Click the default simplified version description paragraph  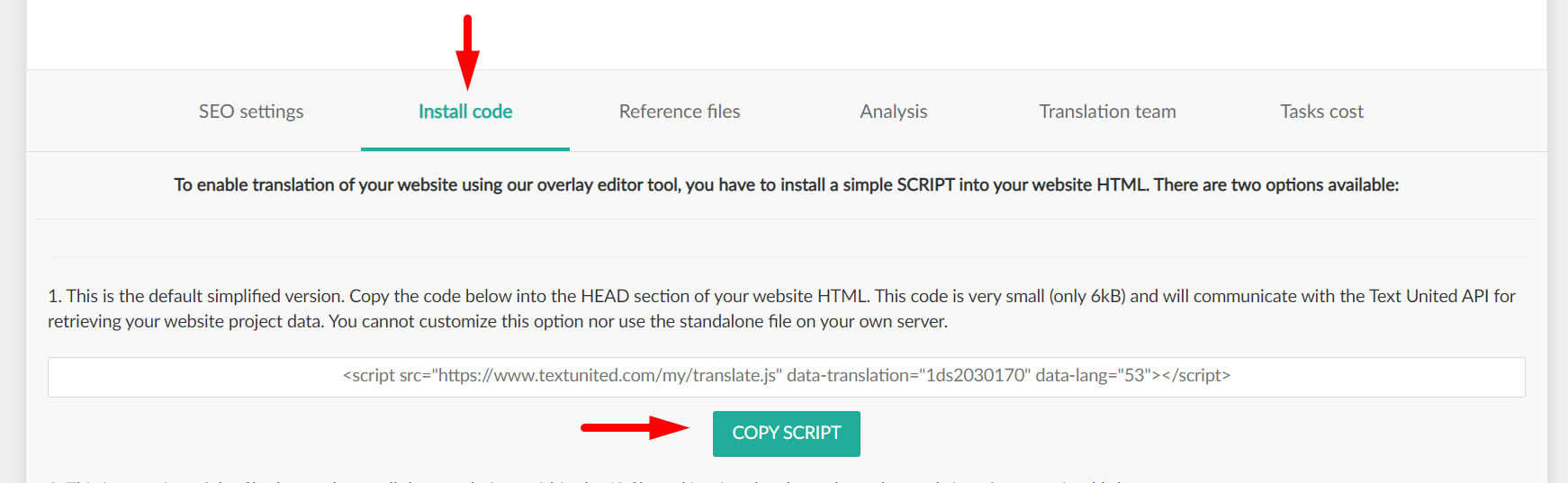tap(783, 309)
